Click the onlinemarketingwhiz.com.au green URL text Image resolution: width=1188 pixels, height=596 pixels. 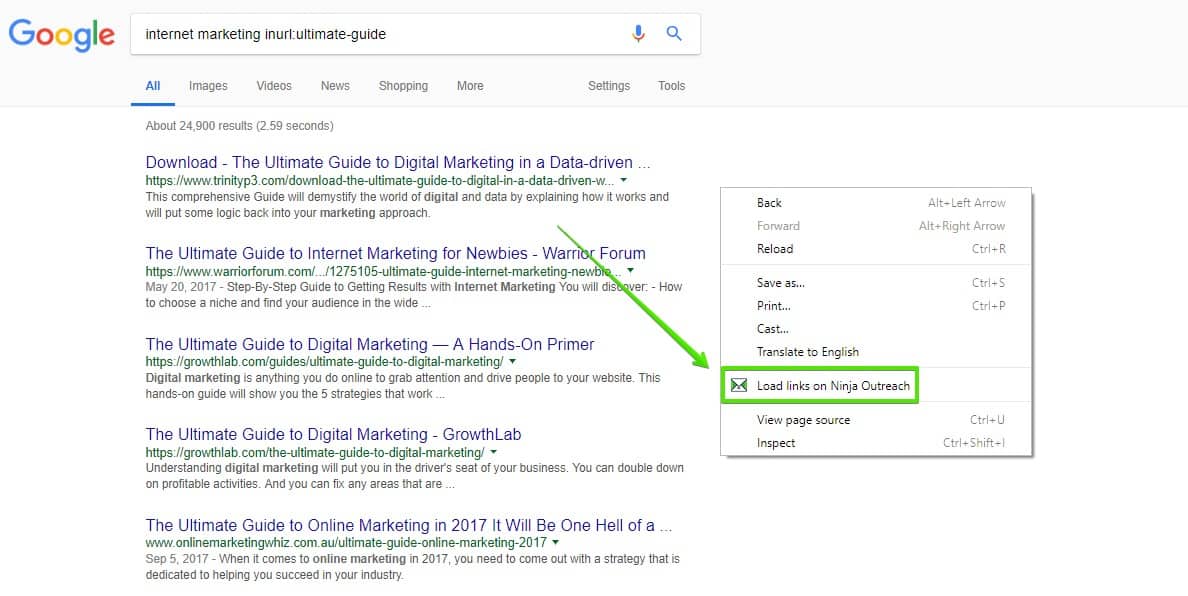click(x=346, y=543)
